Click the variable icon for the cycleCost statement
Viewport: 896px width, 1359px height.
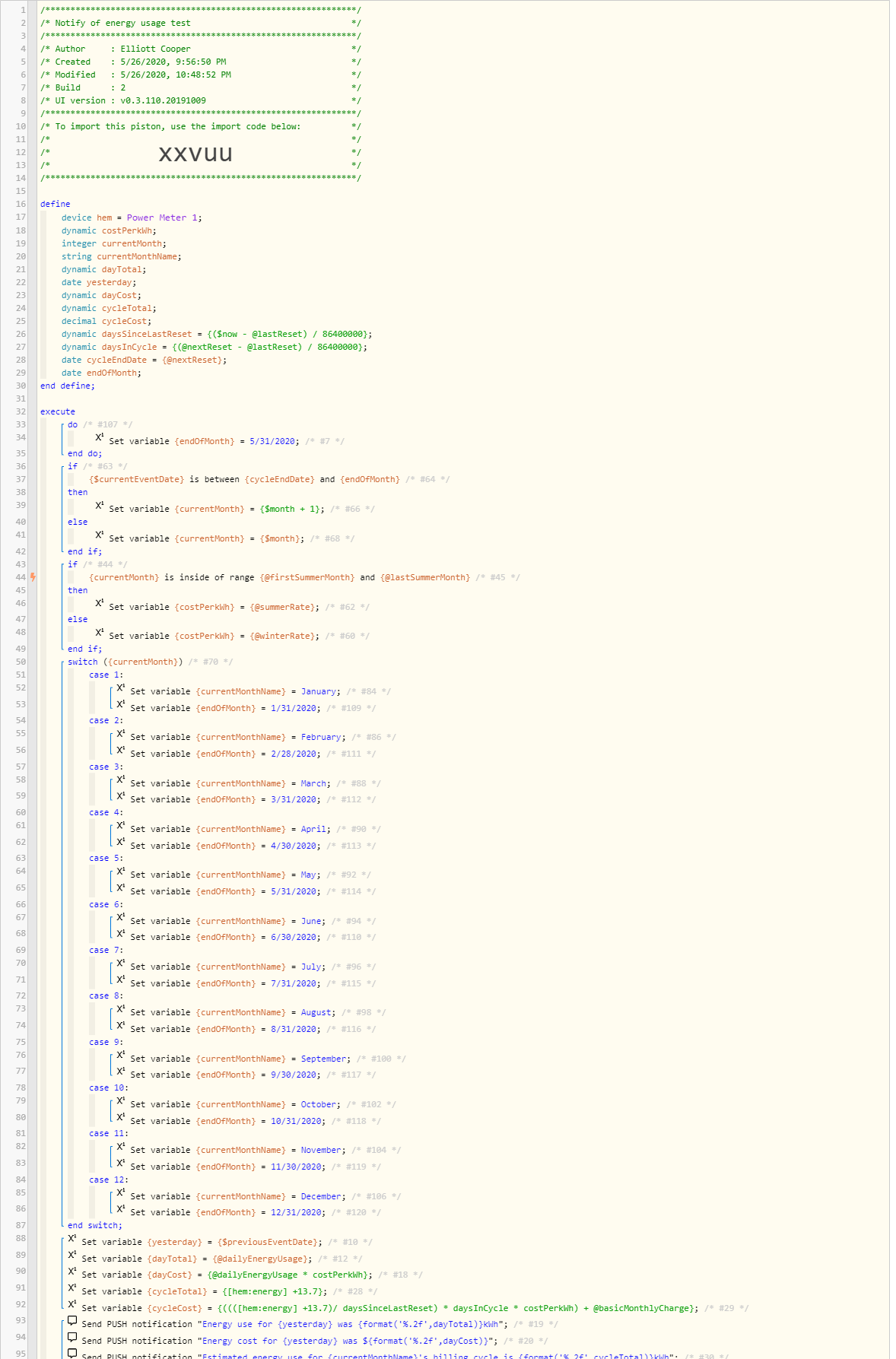click(x=72, y=1304)
